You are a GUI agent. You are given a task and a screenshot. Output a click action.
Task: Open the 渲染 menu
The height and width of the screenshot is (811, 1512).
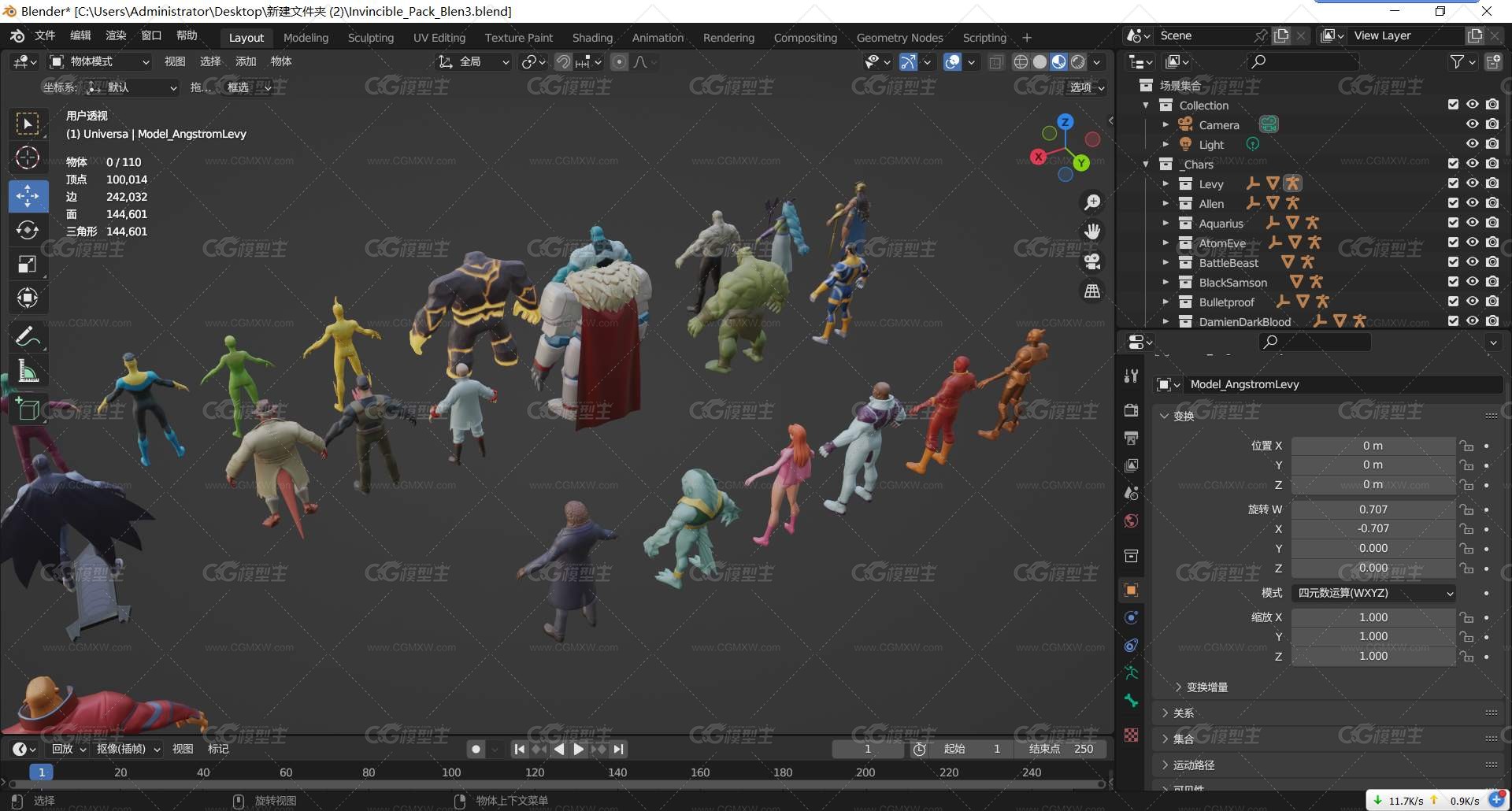[116, 36]
